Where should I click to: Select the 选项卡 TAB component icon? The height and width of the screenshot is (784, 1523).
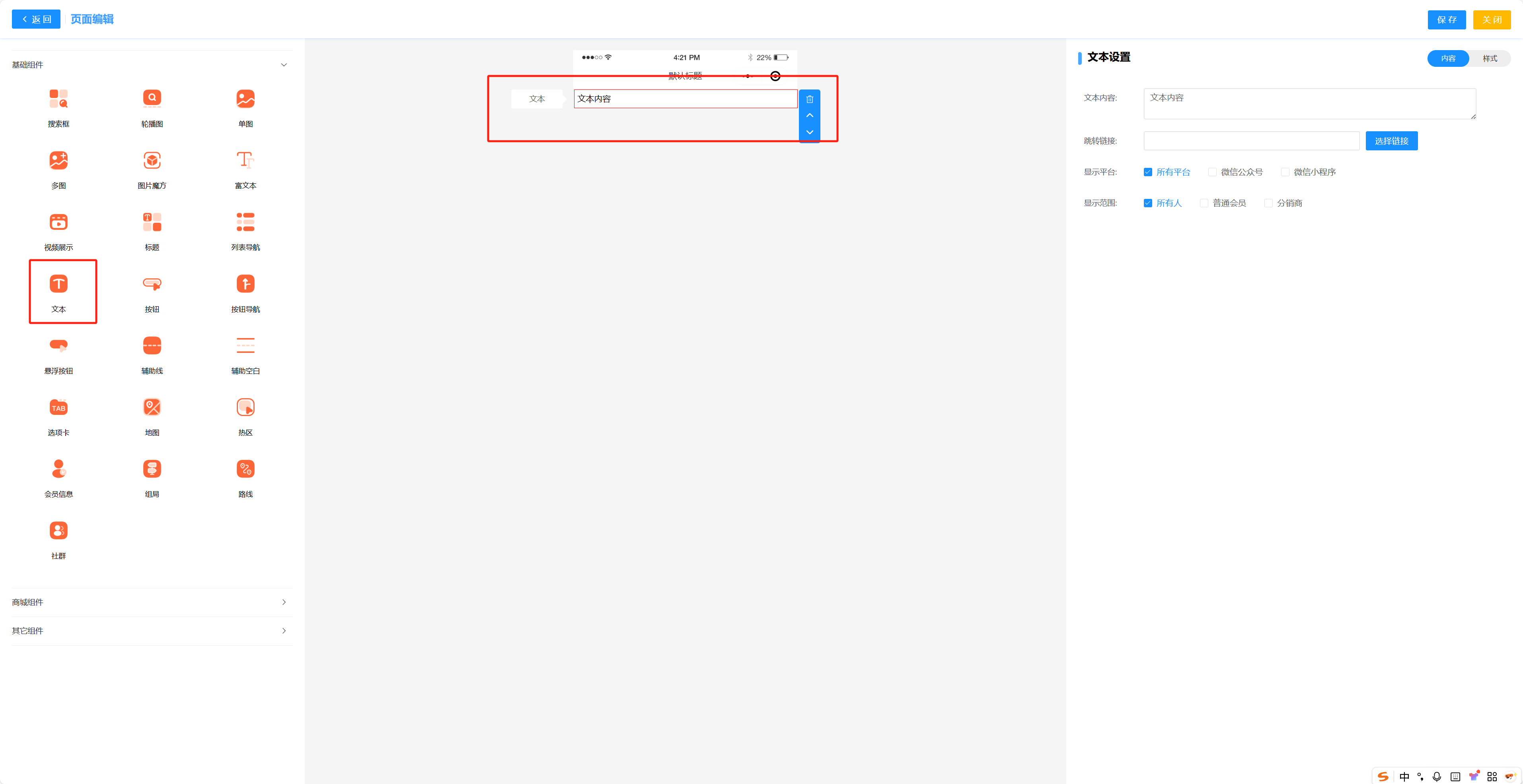[58, 408]
